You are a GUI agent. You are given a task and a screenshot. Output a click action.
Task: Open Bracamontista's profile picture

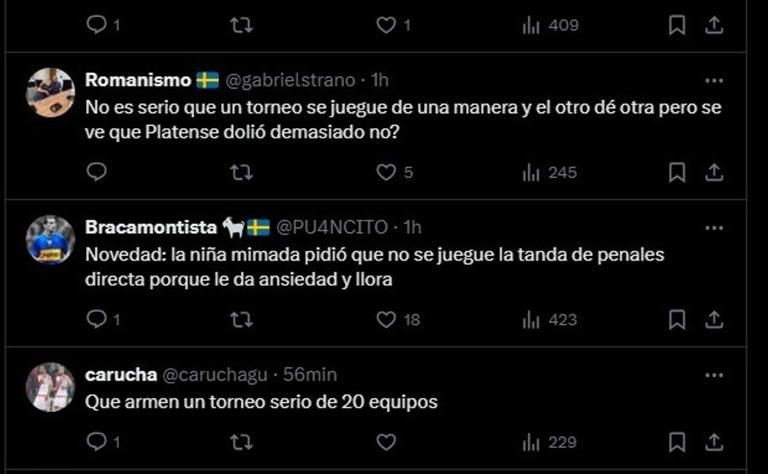49,240
